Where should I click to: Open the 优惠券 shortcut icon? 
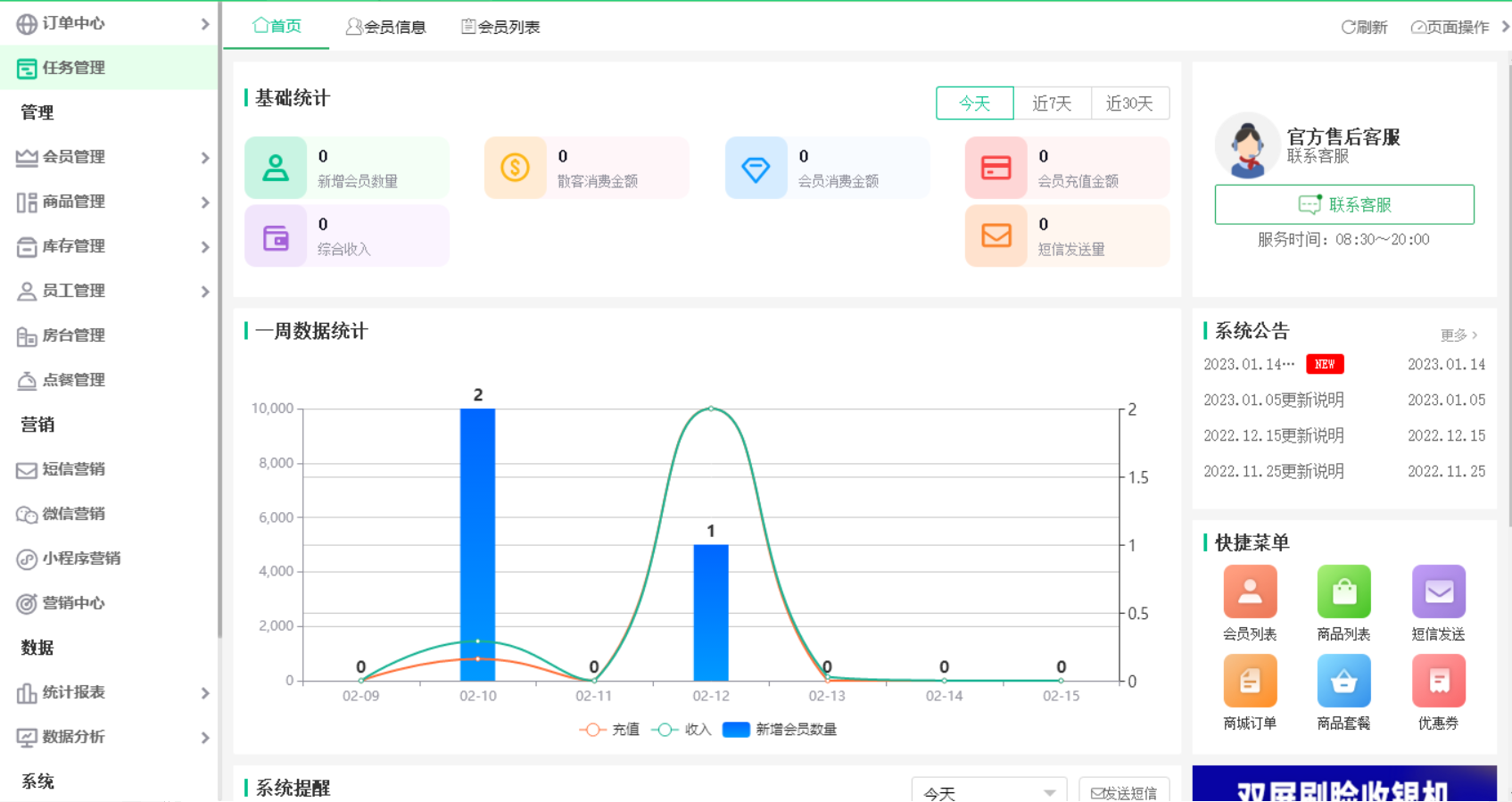(x=1438, y=681)
